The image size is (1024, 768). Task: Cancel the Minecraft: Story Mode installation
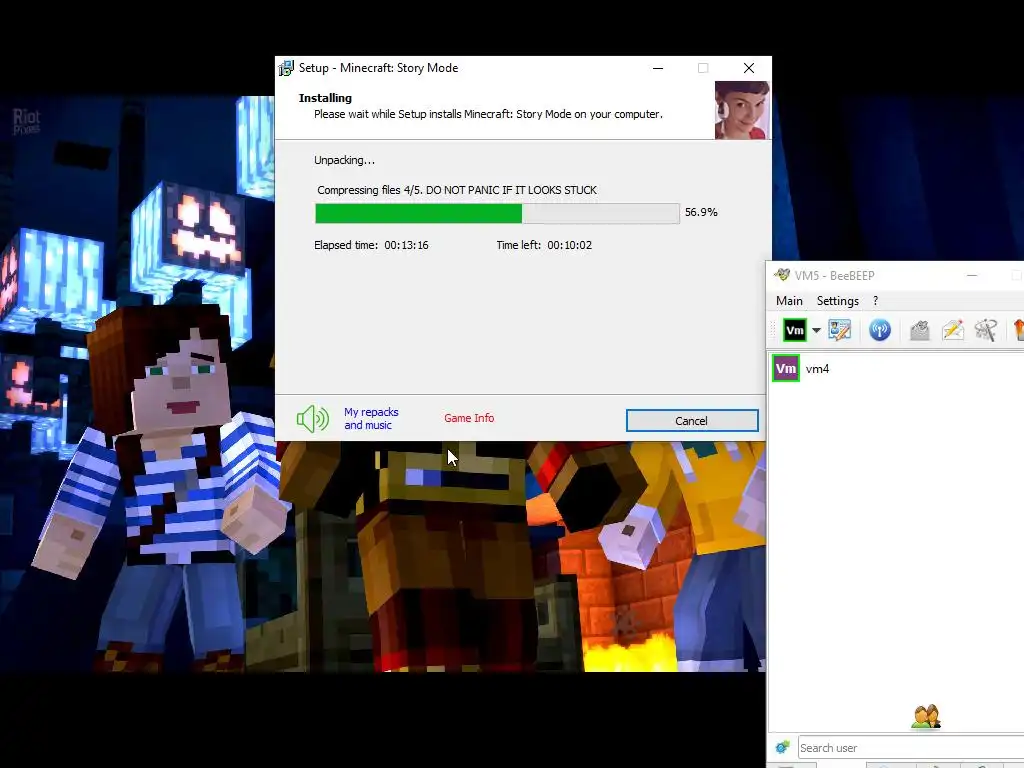(692, 421)
